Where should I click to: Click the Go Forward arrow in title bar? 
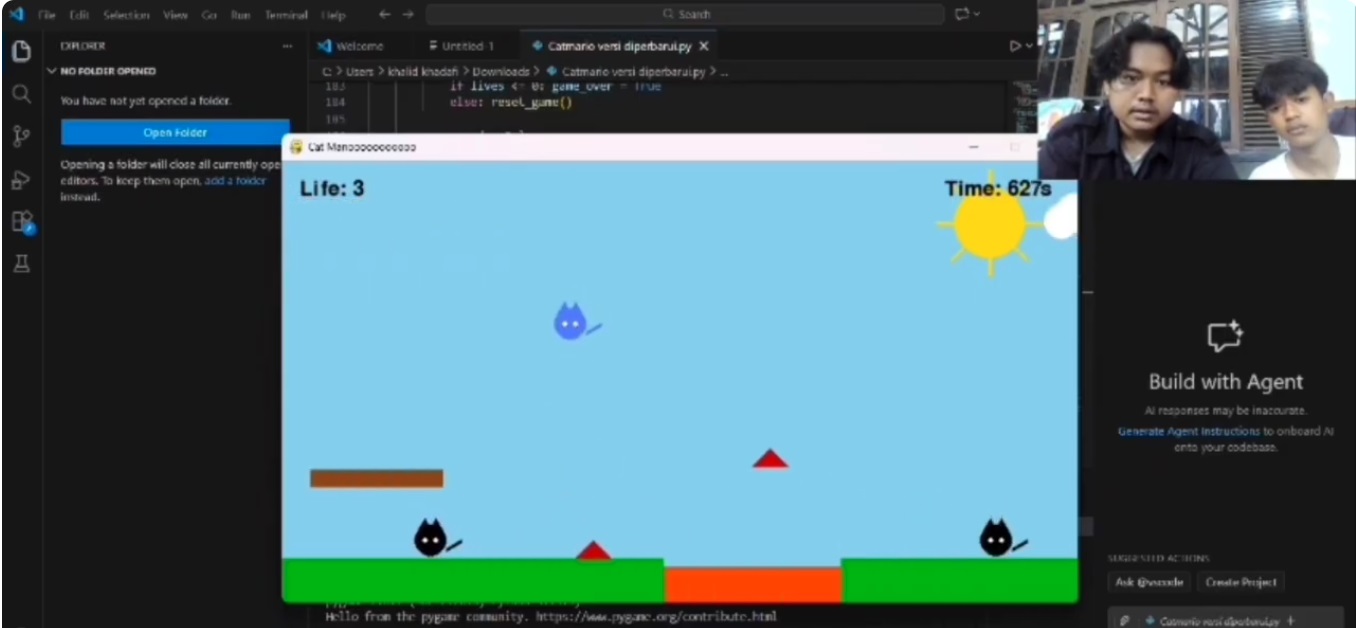[x=408, y=15]
